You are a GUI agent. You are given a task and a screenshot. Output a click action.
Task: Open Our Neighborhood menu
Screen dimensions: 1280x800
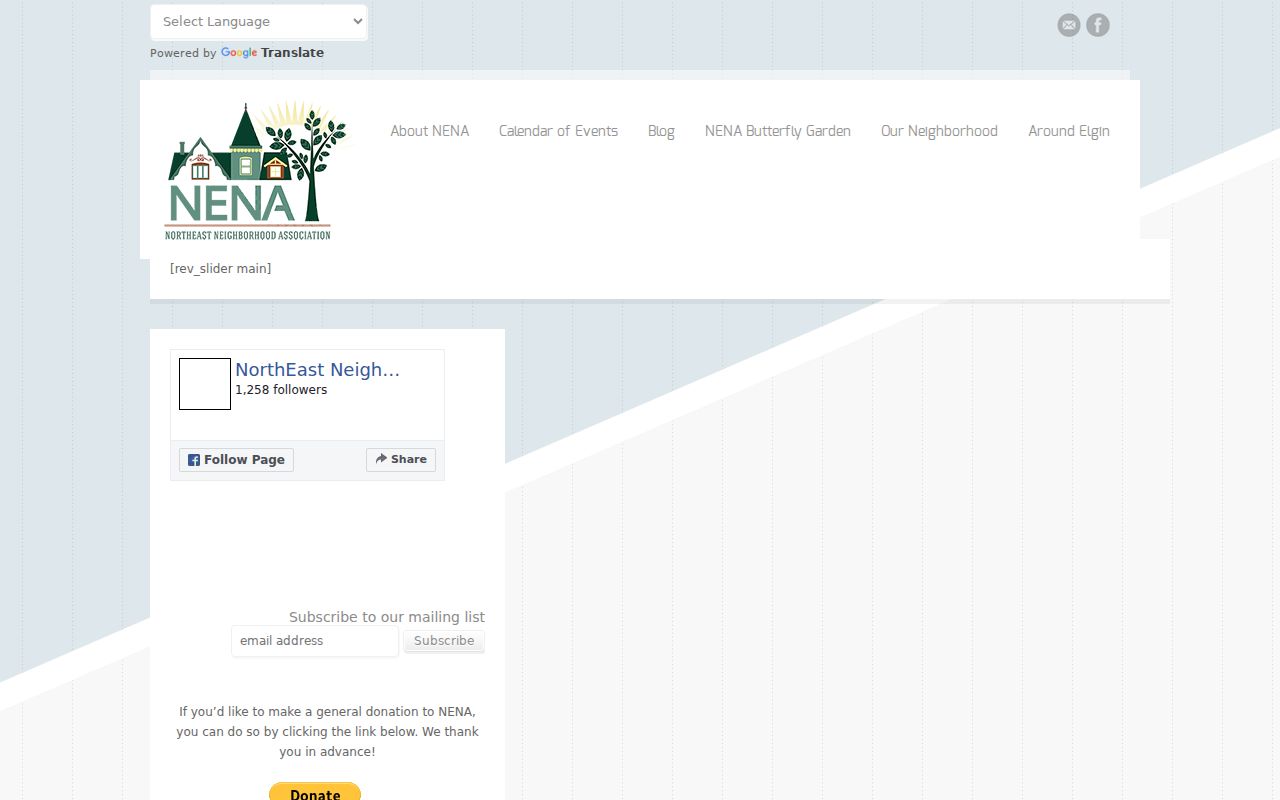click(x=939, y=131)
